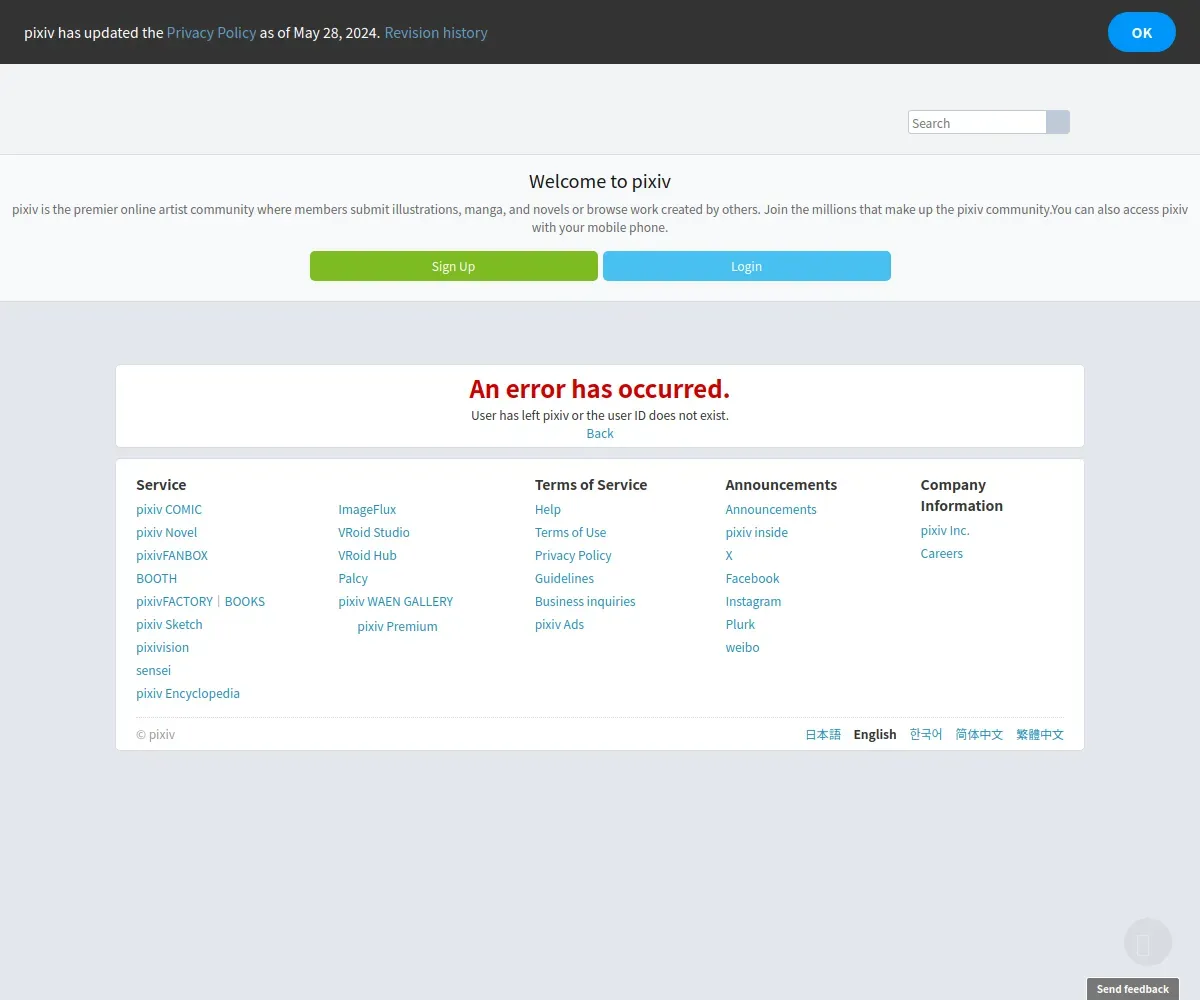Open Careers link
The image size is (1200, 1000).
[942, 553]
